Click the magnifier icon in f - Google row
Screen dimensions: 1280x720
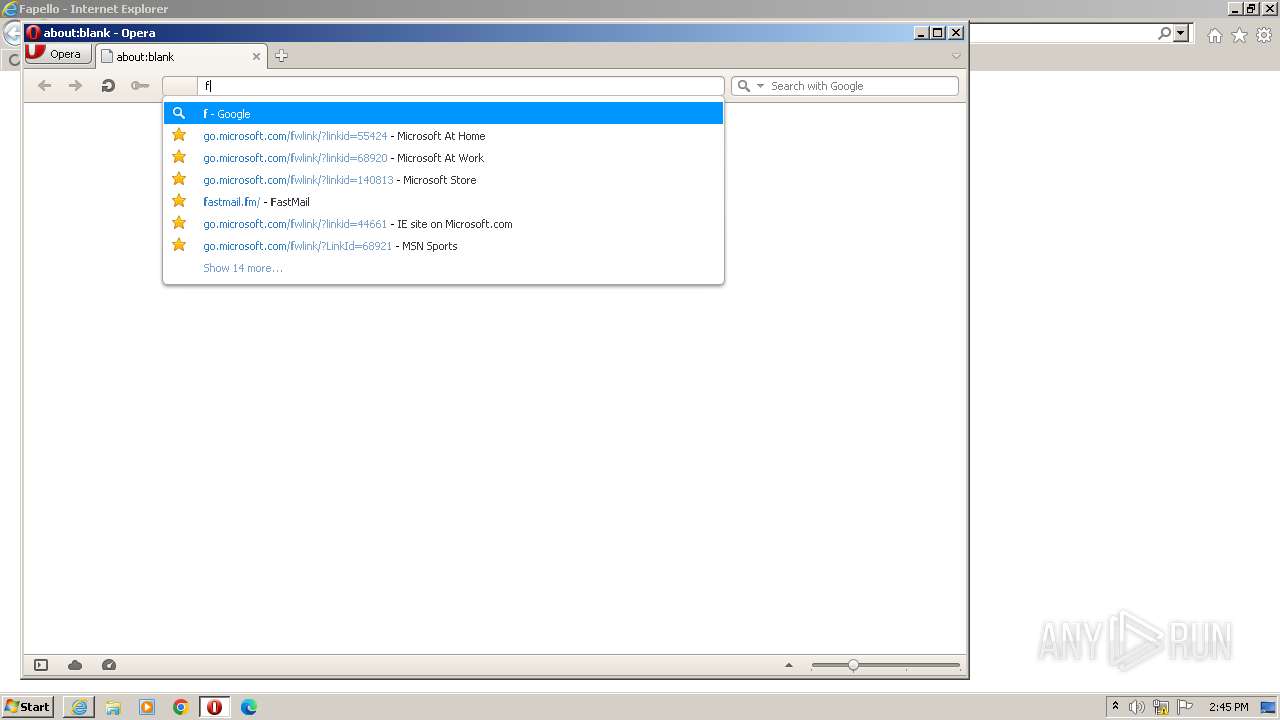point(179,113)
